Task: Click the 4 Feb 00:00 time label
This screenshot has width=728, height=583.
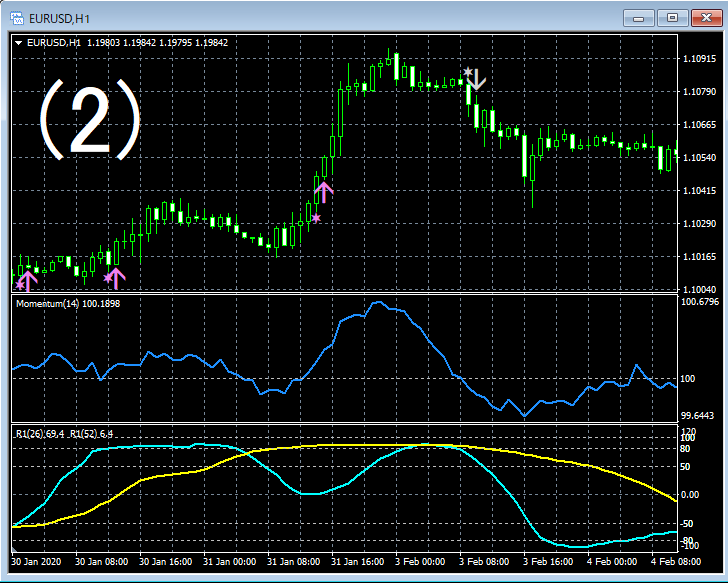Action: 612,562
